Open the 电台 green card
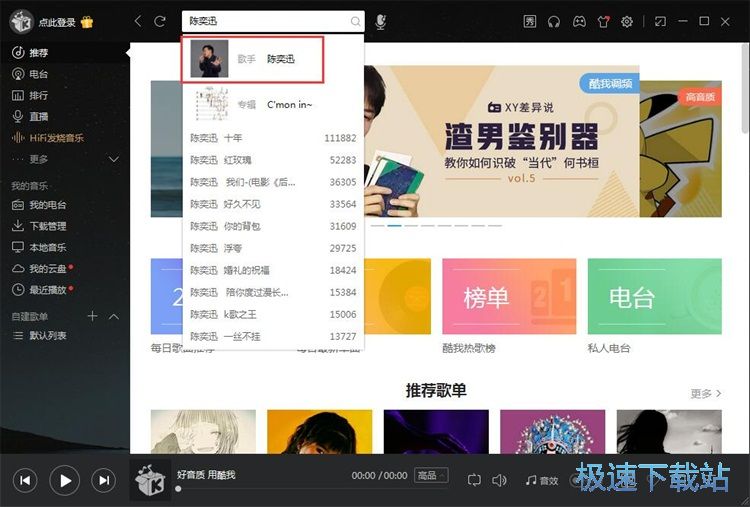Screen dimensions: 750x507 point(654,296)
